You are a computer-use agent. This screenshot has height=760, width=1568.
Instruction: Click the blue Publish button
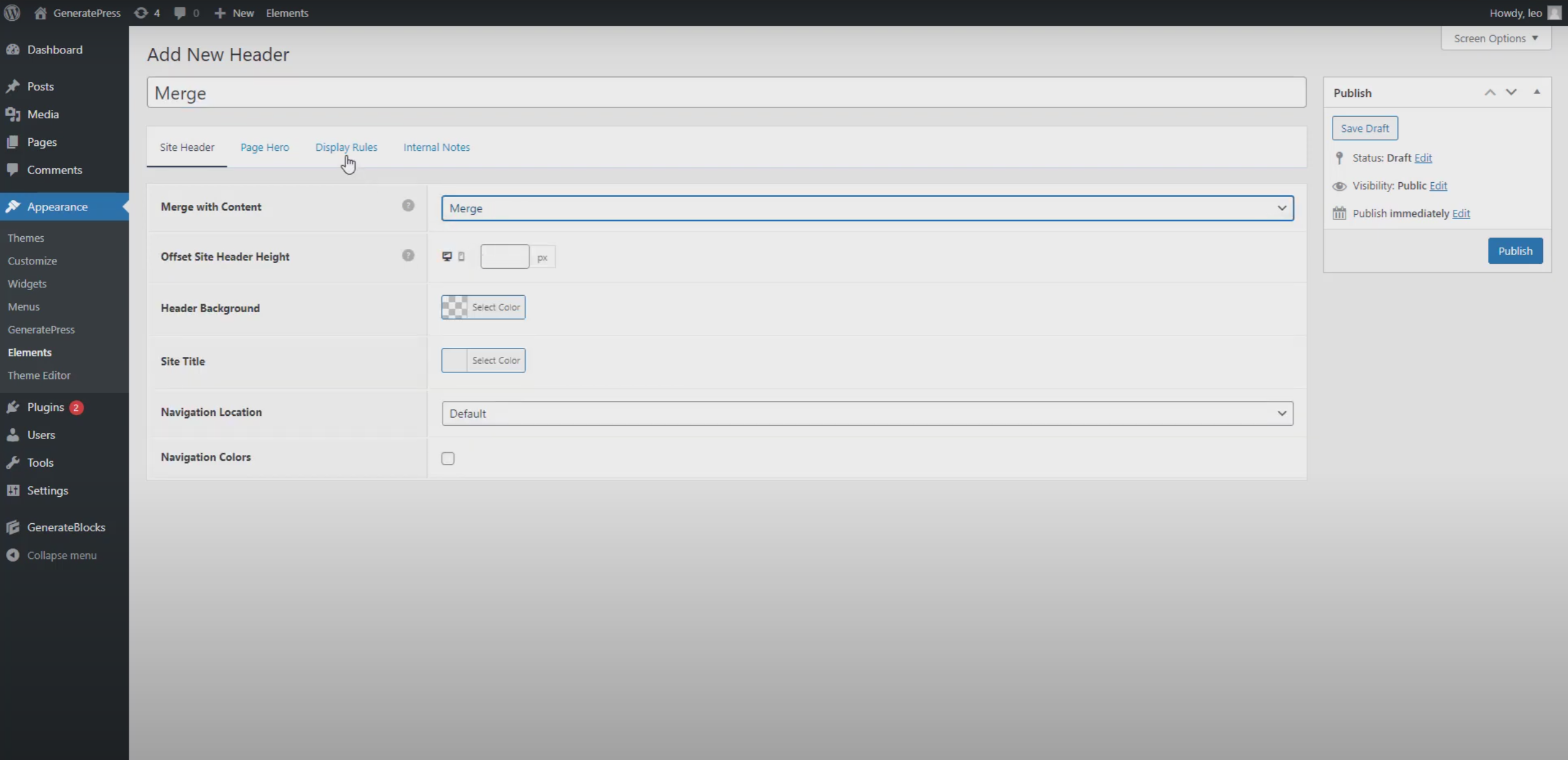1515,251
